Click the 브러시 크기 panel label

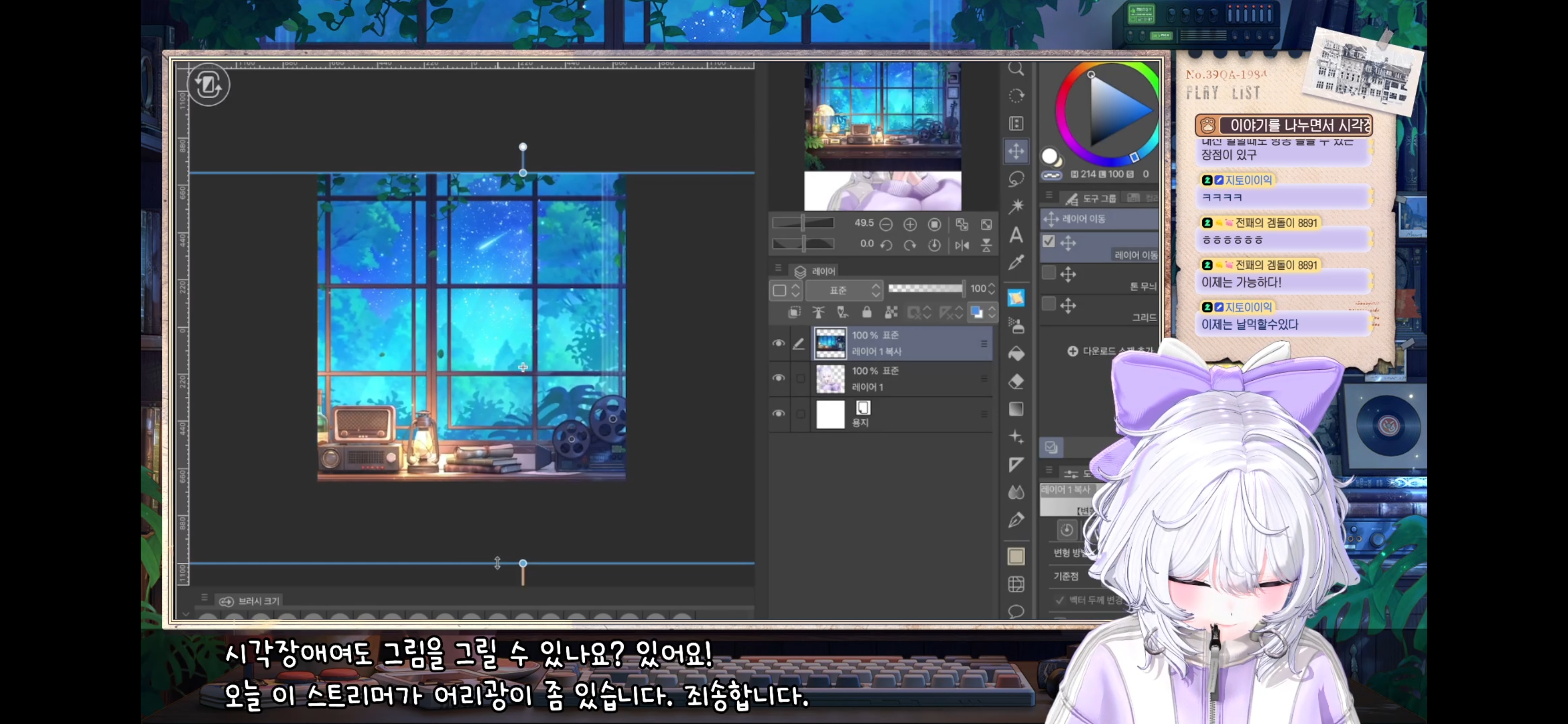click(x=259, y=601)
